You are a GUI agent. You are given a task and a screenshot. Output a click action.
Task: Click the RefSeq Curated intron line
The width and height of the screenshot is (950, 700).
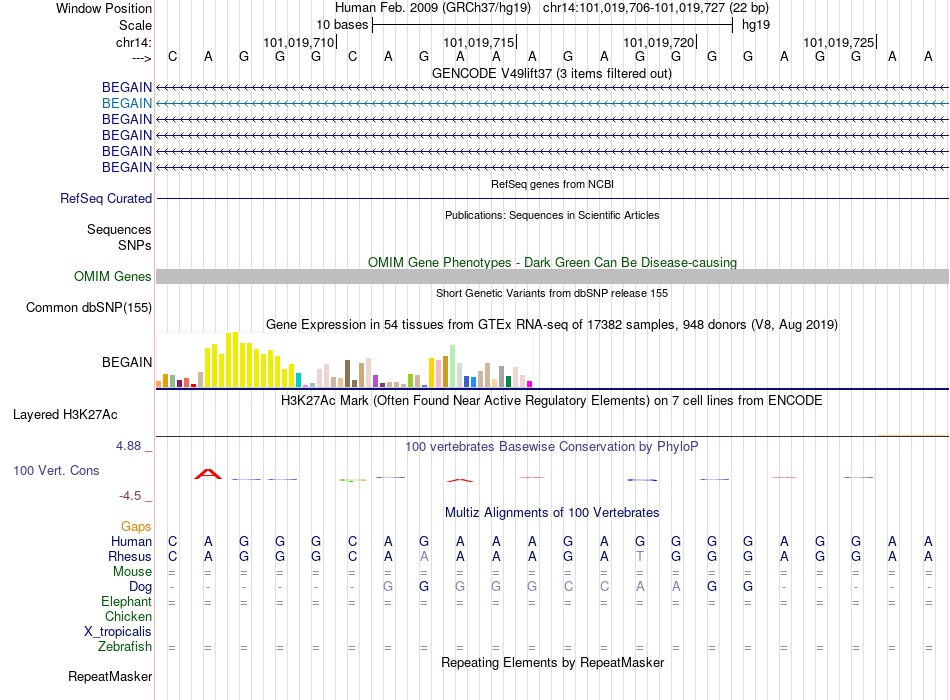552,199
